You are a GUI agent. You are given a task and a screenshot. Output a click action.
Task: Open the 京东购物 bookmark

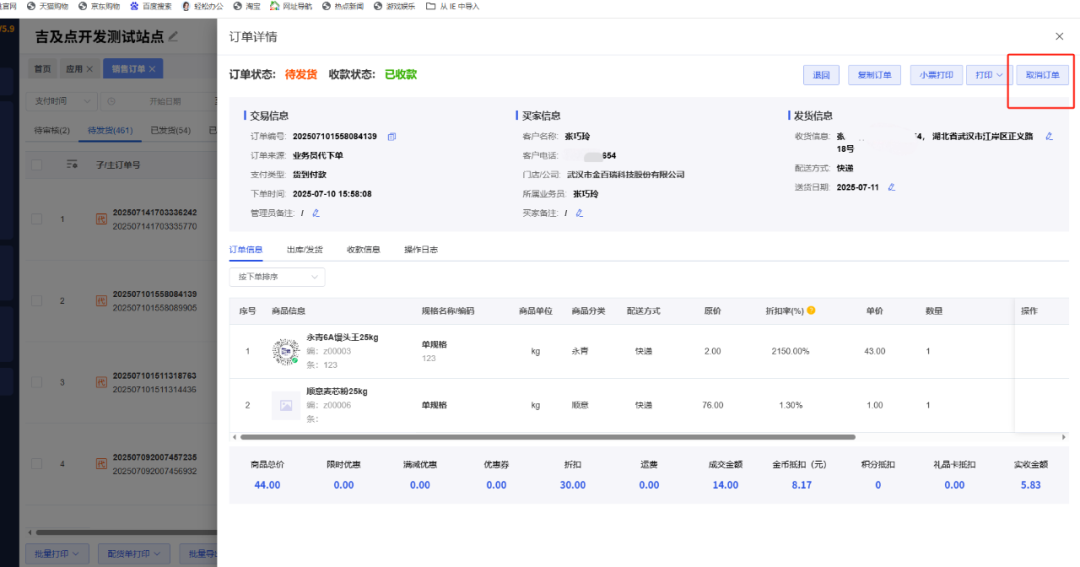[x=99, y=6]
